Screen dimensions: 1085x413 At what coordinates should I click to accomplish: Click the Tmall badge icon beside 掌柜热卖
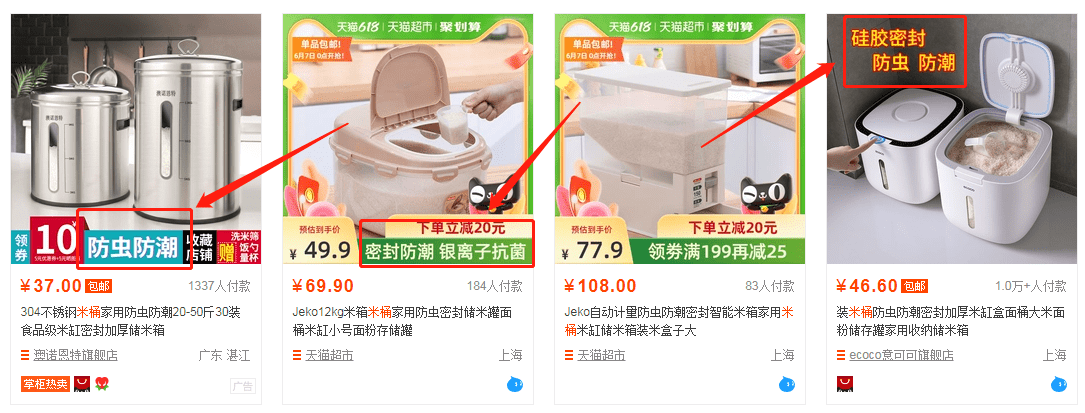[x=81, y=383]
